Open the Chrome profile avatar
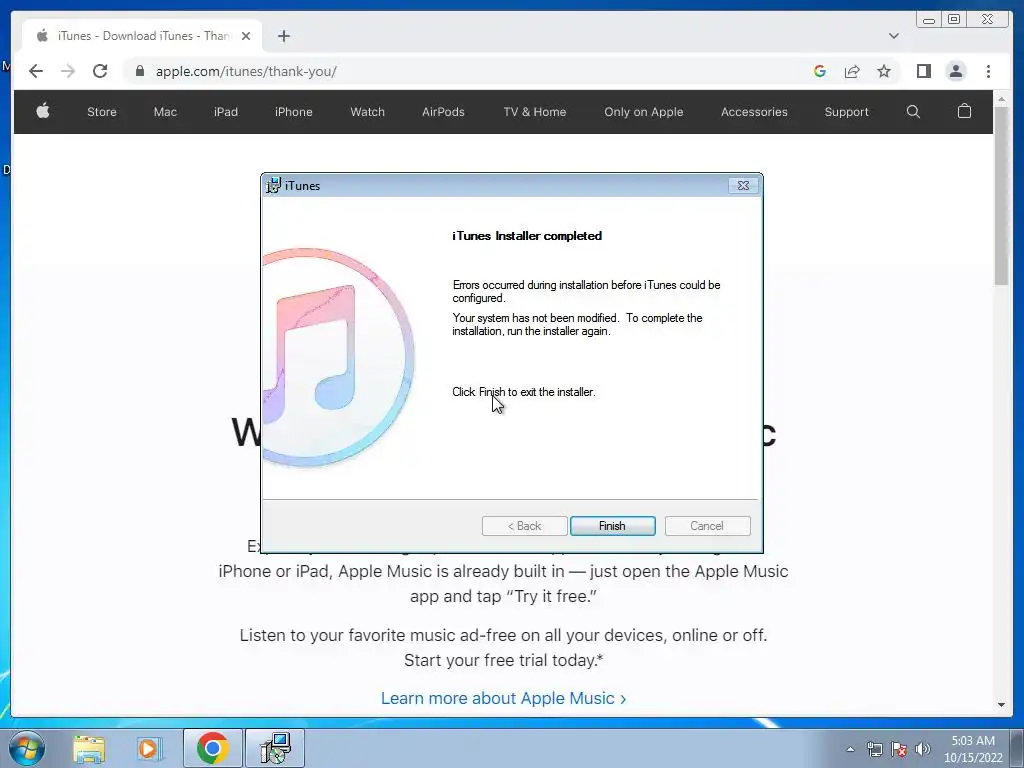The width and height of the screenshot is (1024, 768). (955, 71)
